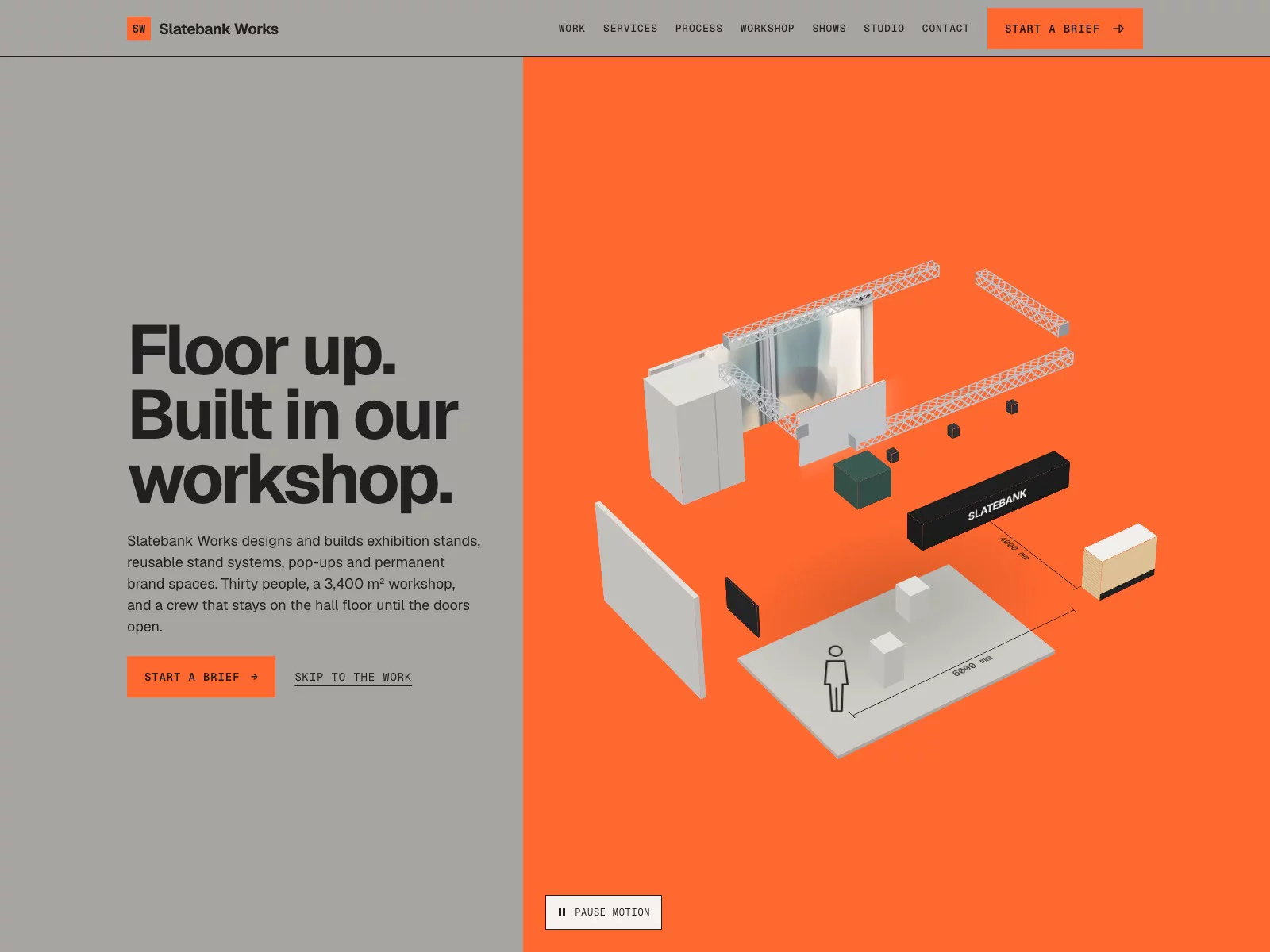Click the black SLATEBANK fascia block
Viewport: 1270px width, 952px height.
(989, 501)
